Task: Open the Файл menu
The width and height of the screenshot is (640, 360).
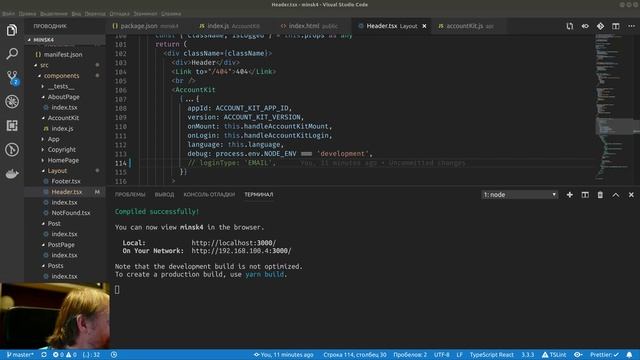Action: point(8,13)
